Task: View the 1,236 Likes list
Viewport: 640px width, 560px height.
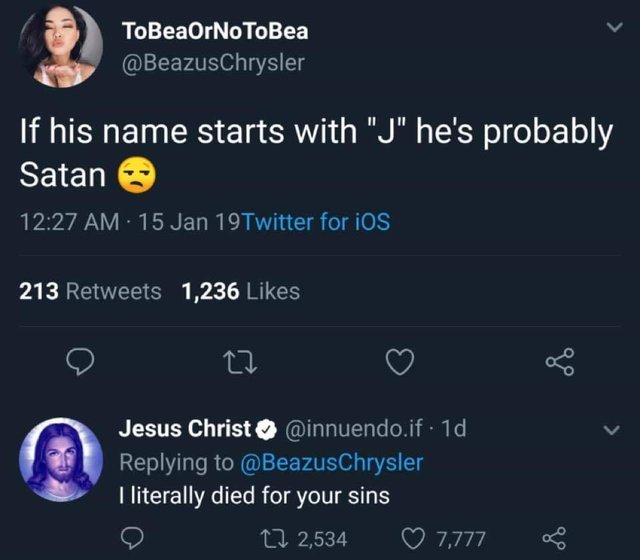Action: click(x=240, y=291)
